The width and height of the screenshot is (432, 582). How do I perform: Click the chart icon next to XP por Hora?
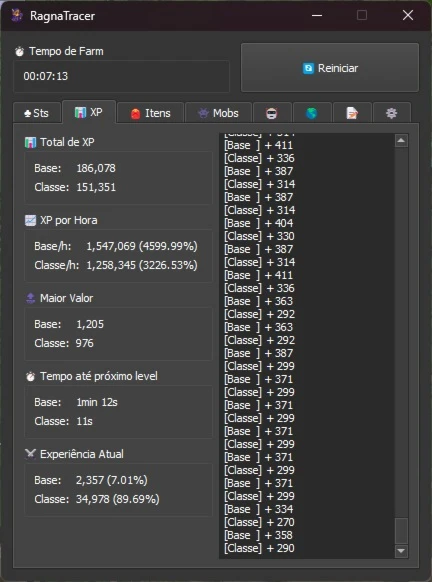tap(30, 220)
